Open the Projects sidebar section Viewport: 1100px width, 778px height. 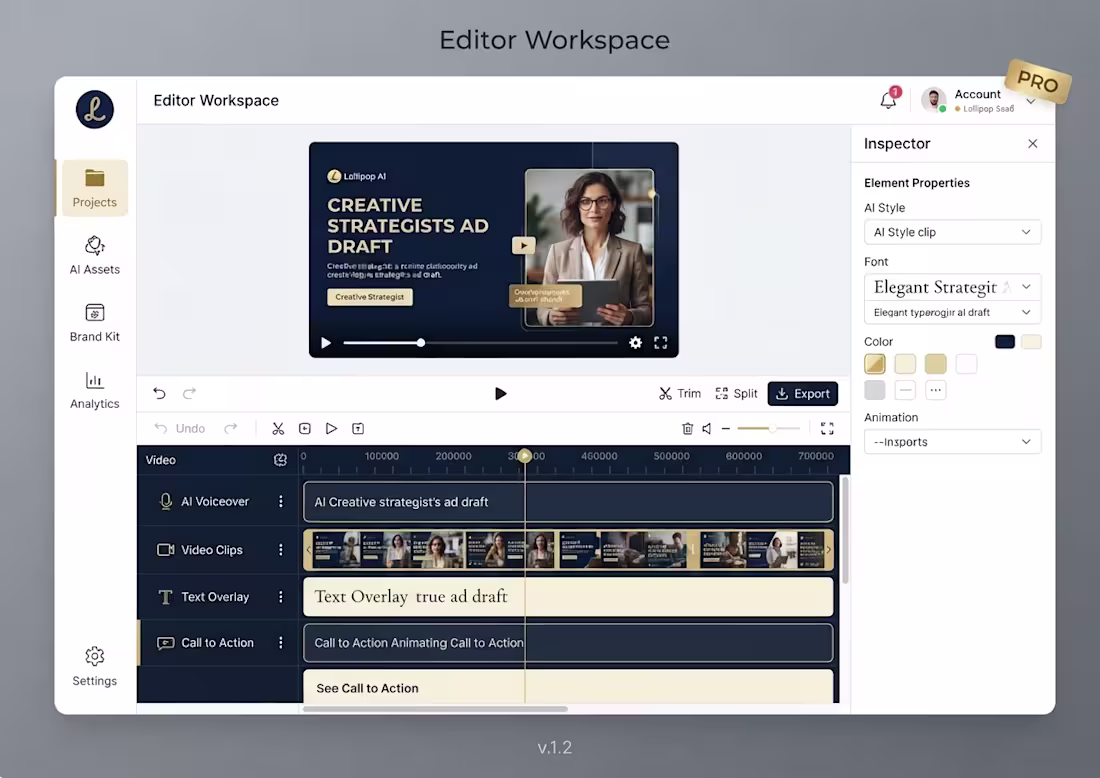(x=95, y=188)
